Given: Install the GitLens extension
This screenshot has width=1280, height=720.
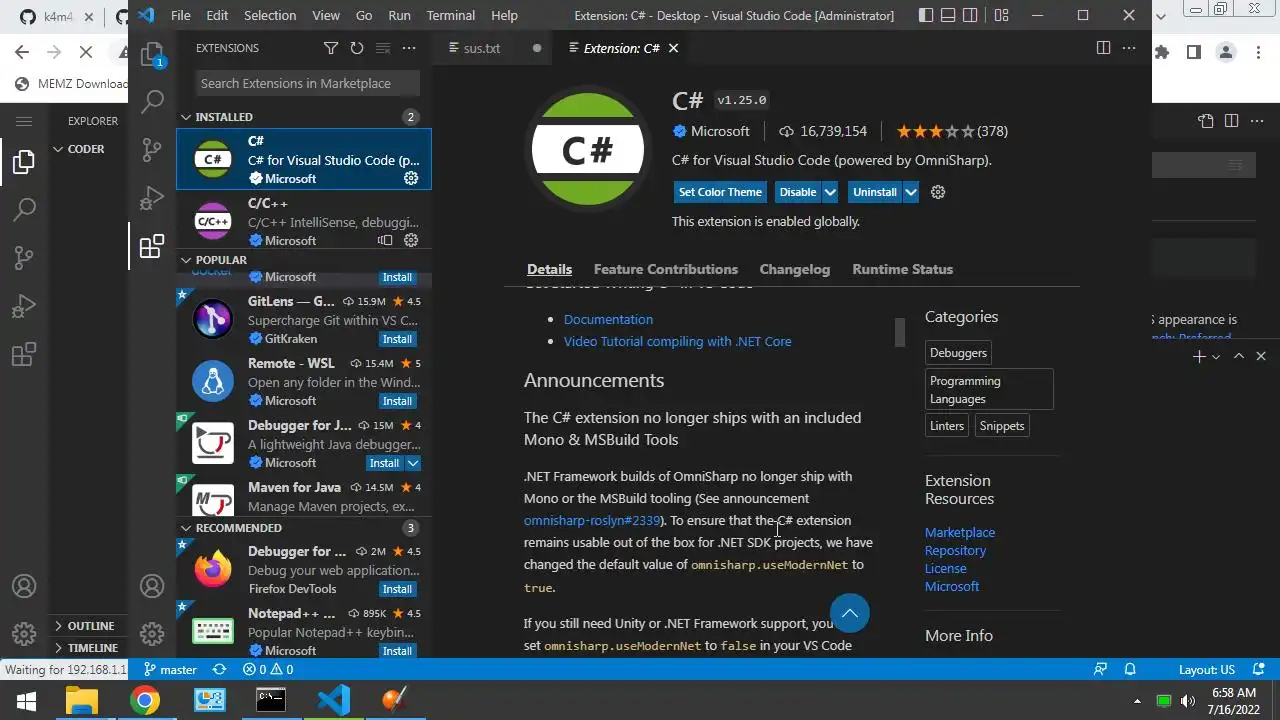Looking at the screenshot, I should coord(397,339).
